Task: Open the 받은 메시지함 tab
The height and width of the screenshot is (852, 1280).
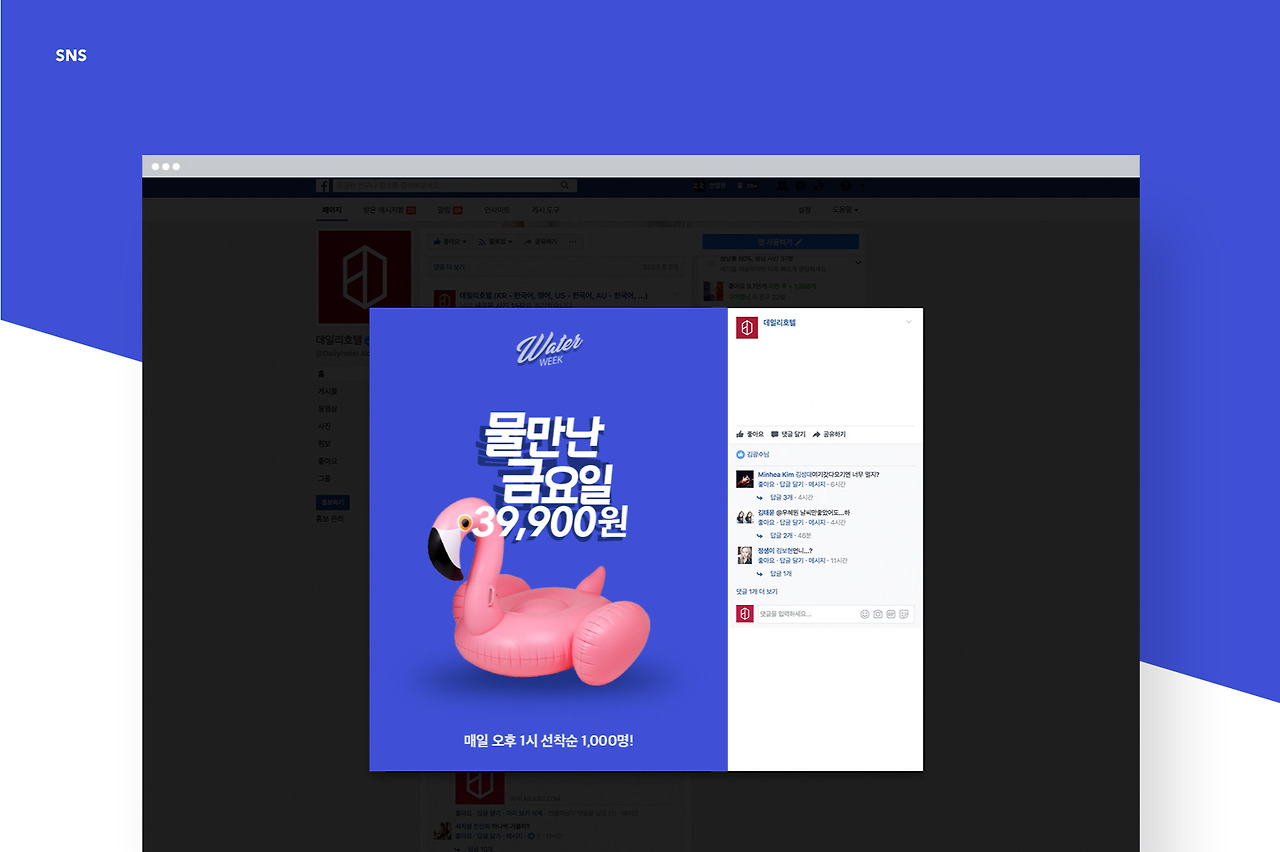Action: pos(389,210)
